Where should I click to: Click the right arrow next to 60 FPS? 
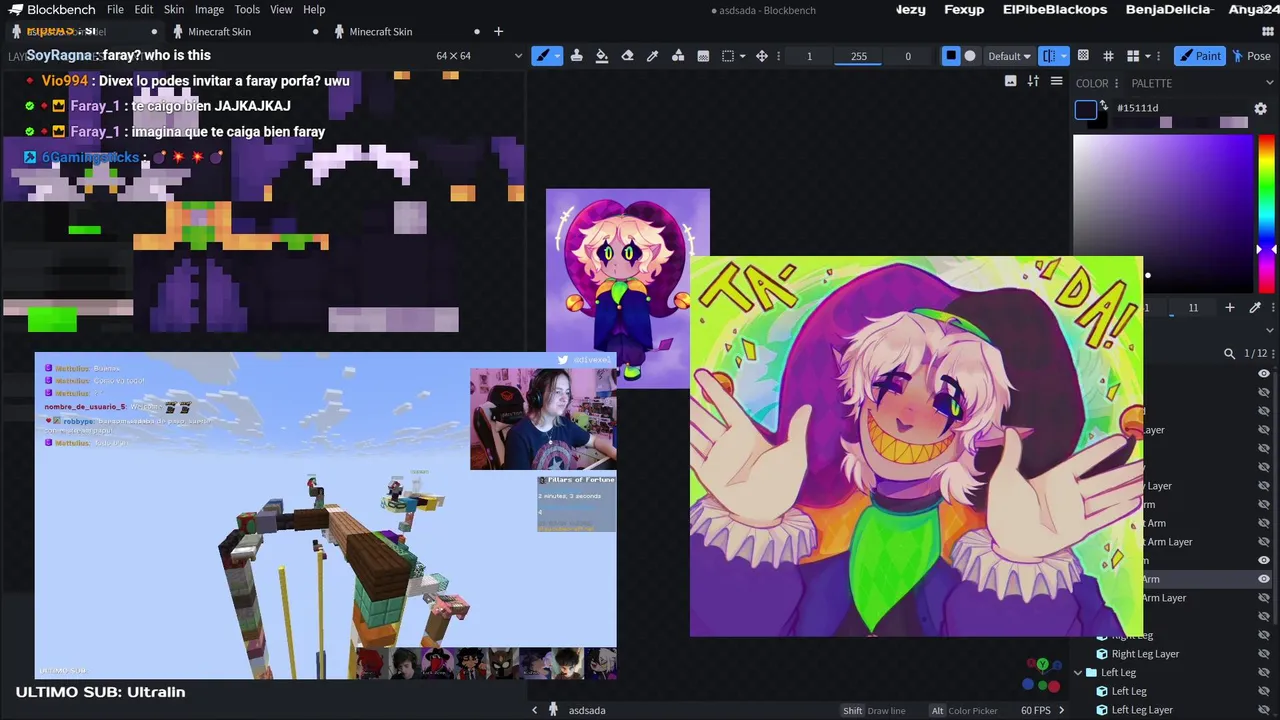(1061, 710)
